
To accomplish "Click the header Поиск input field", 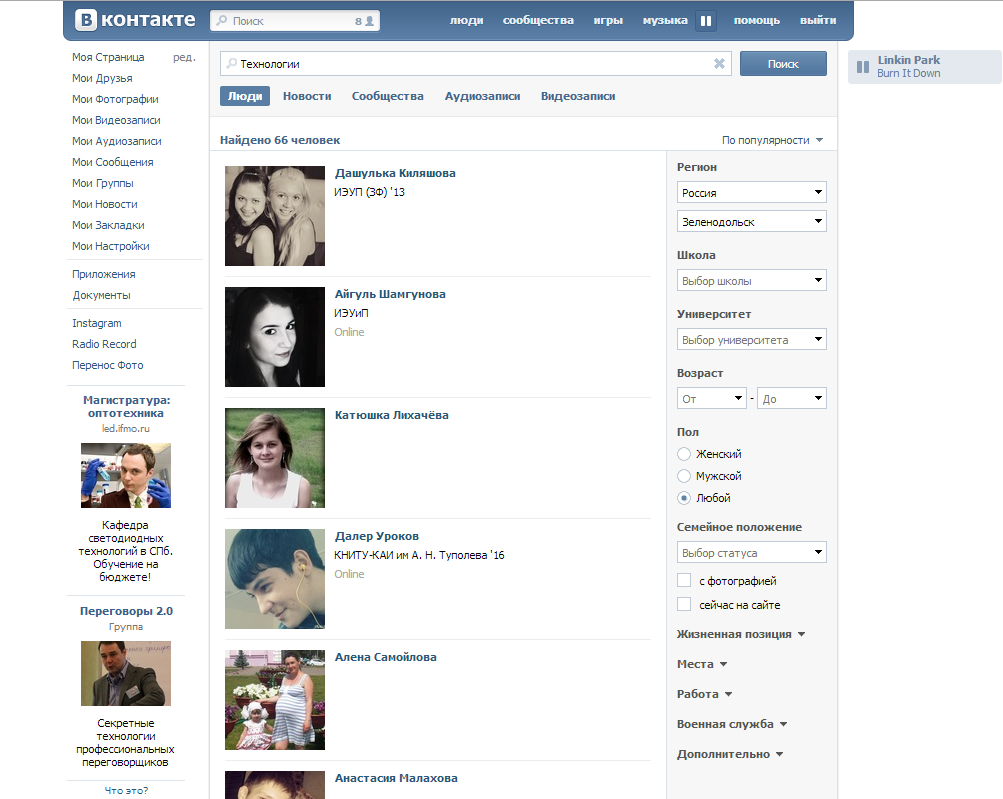I will (295, 20).
